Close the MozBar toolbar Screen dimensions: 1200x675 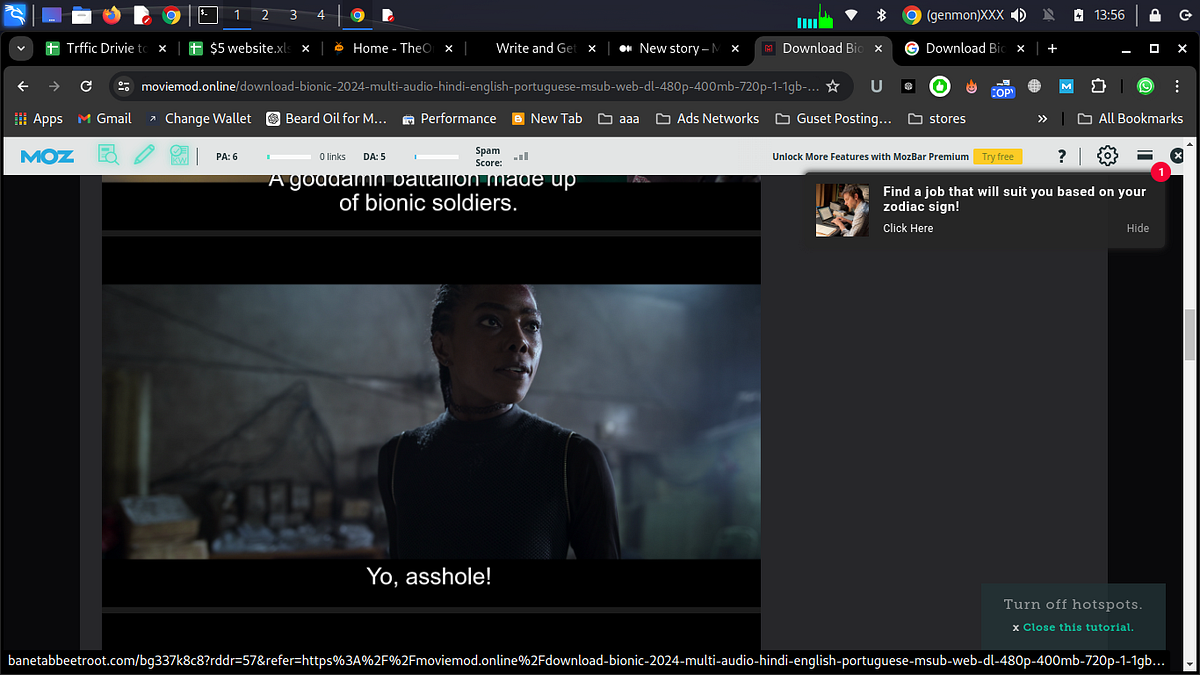pyautogui.click(x=1177, y=156)
